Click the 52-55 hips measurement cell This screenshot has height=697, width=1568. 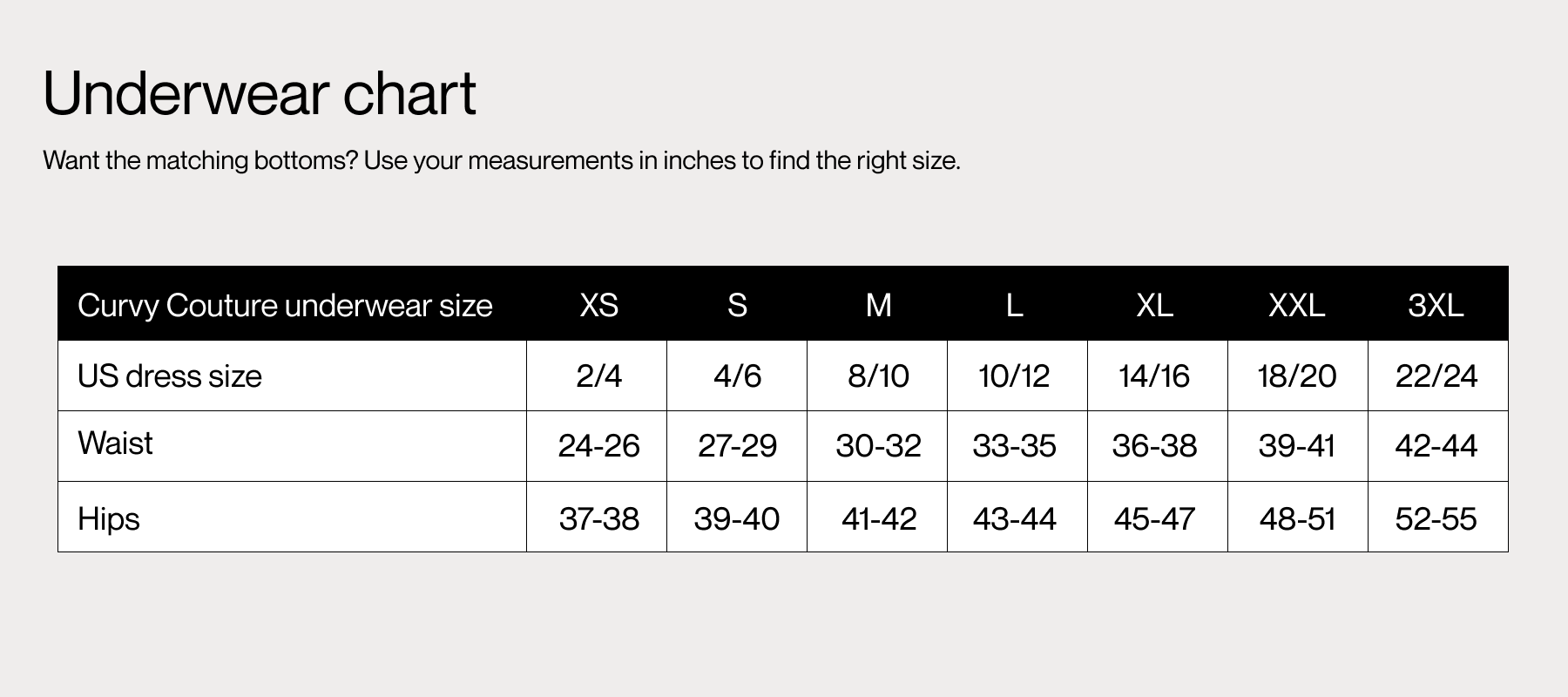(1436, 519)
